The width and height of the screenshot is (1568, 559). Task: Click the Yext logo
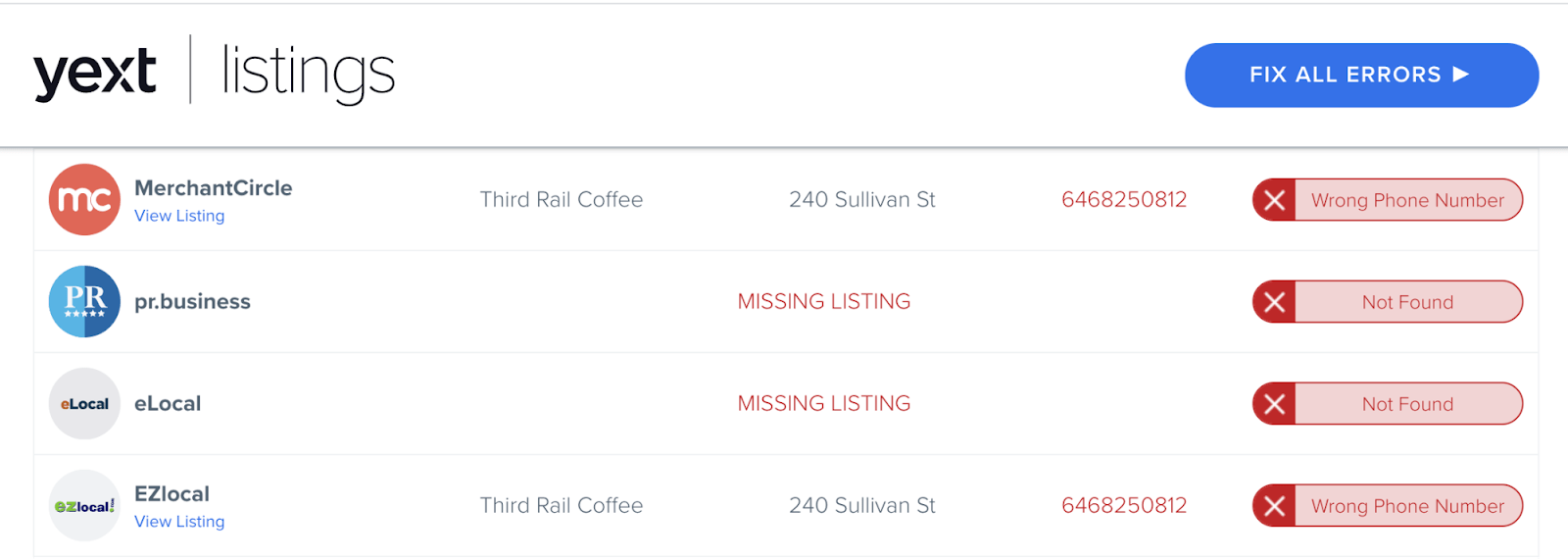point(95,74)
